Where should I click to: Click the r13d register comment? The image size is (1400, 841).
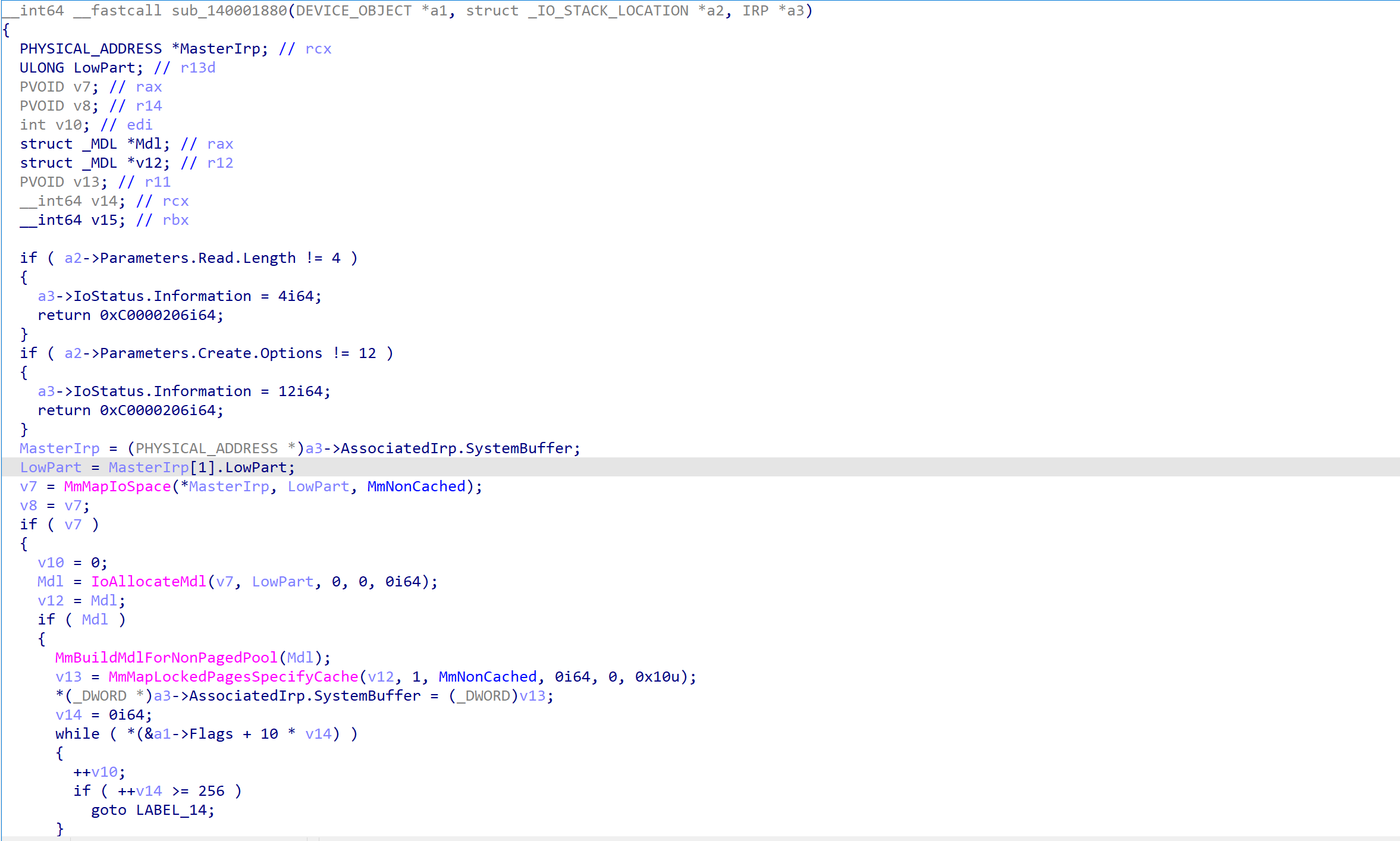click(197, 68)
